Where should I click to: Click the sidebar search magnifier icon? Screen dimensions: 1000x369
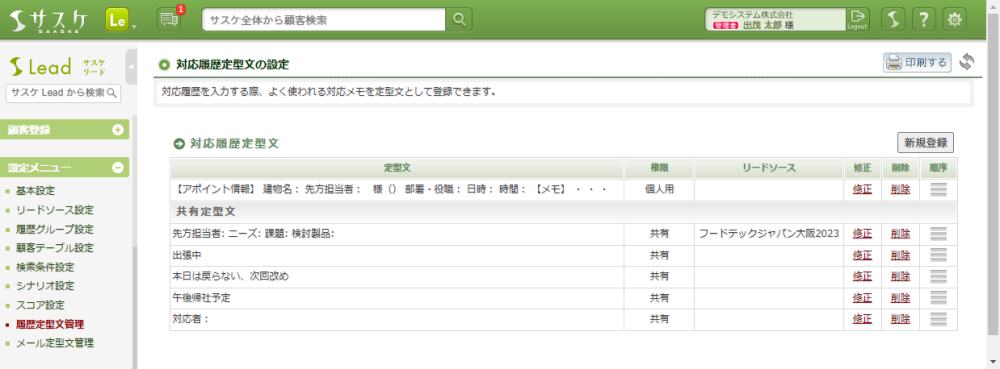pos(112,93)
